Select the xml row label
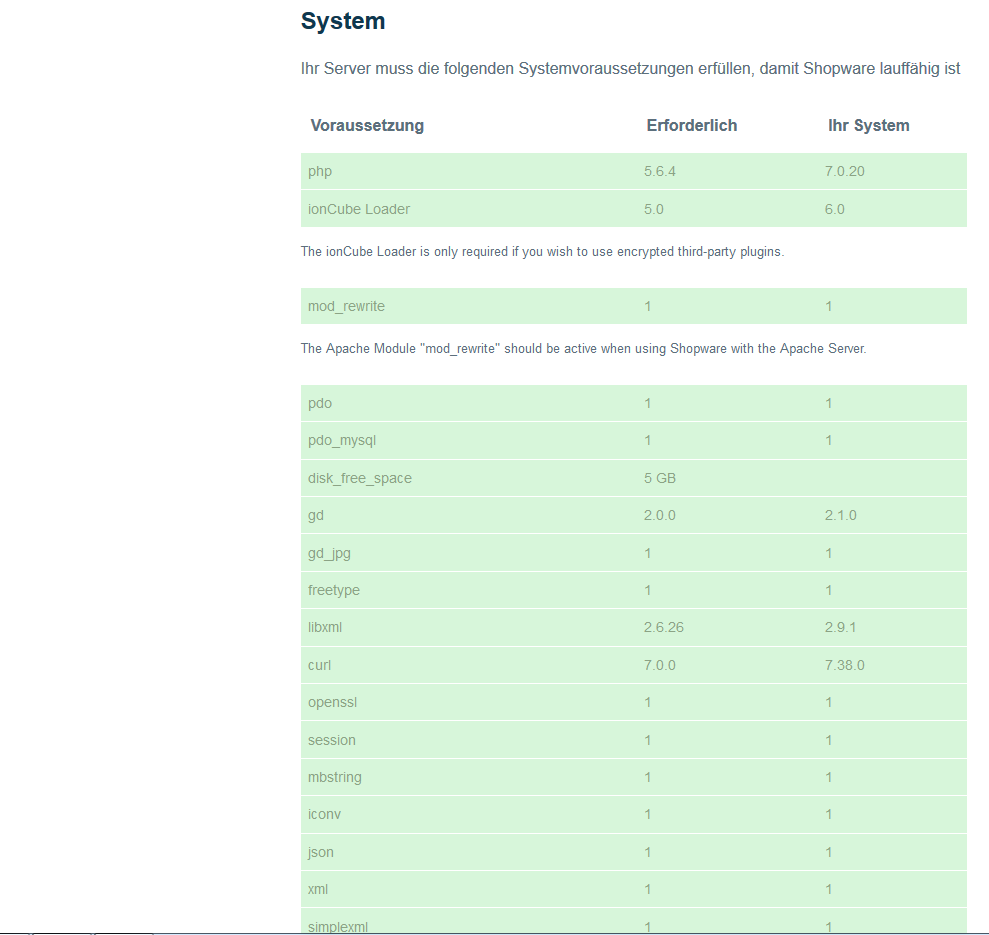Screen dimensions: 989x935 [318, 889]
